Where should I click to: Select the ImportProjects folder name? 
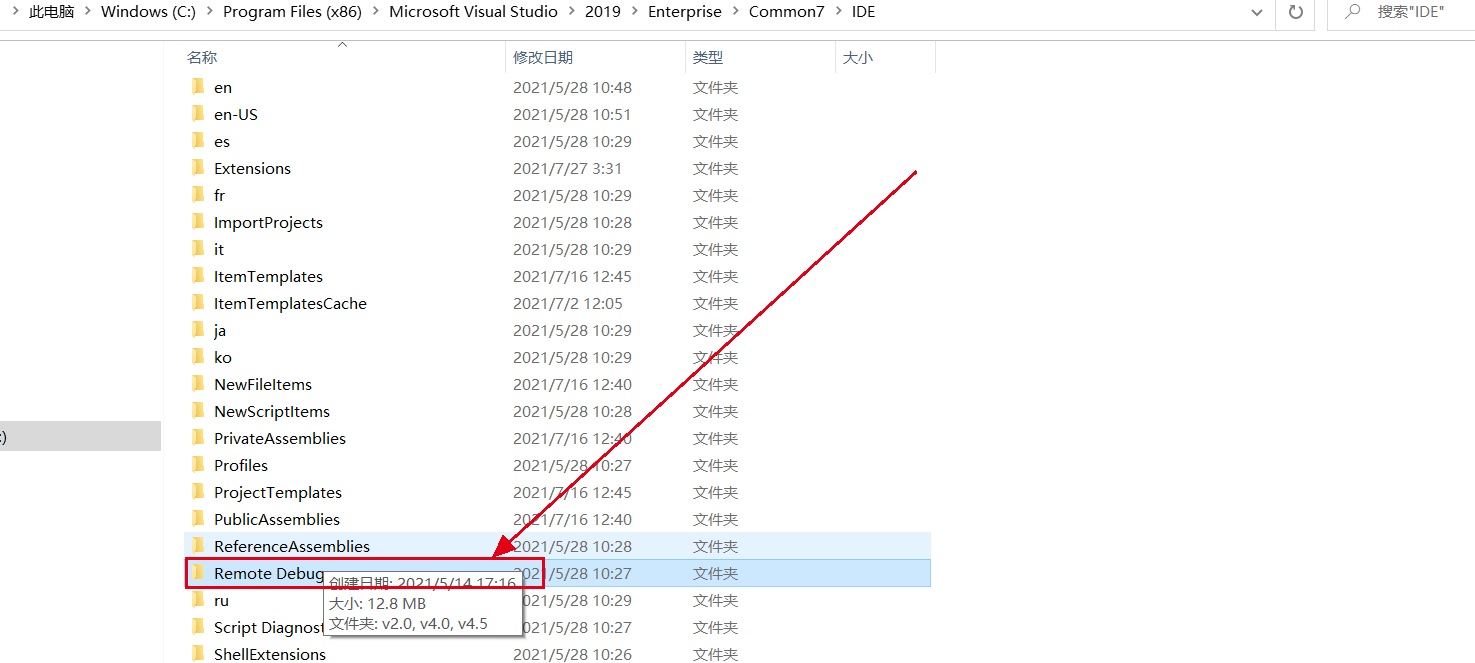268,222
